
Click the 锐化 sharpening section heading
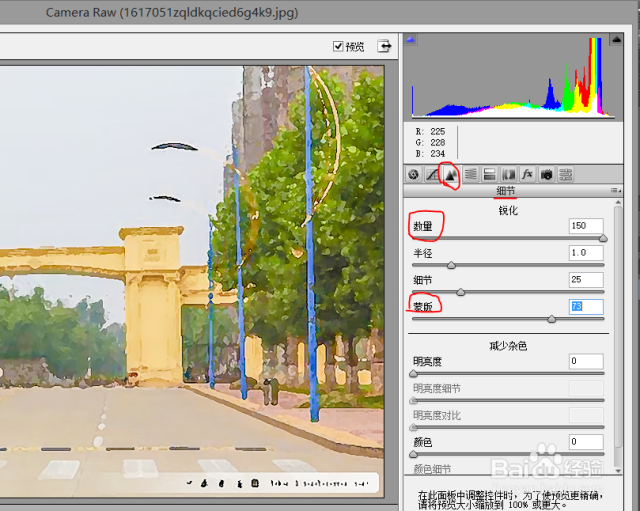pos(508,211)
